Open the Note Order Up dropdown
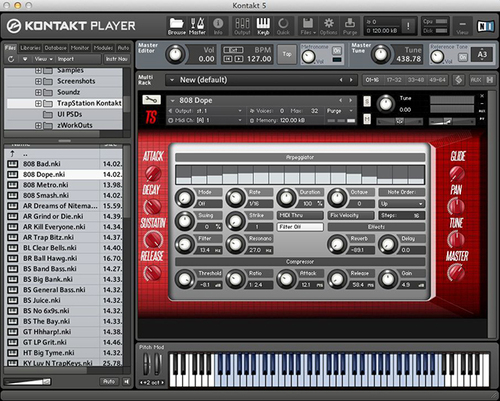The image size is (500, 401). [x=402, y=204]
